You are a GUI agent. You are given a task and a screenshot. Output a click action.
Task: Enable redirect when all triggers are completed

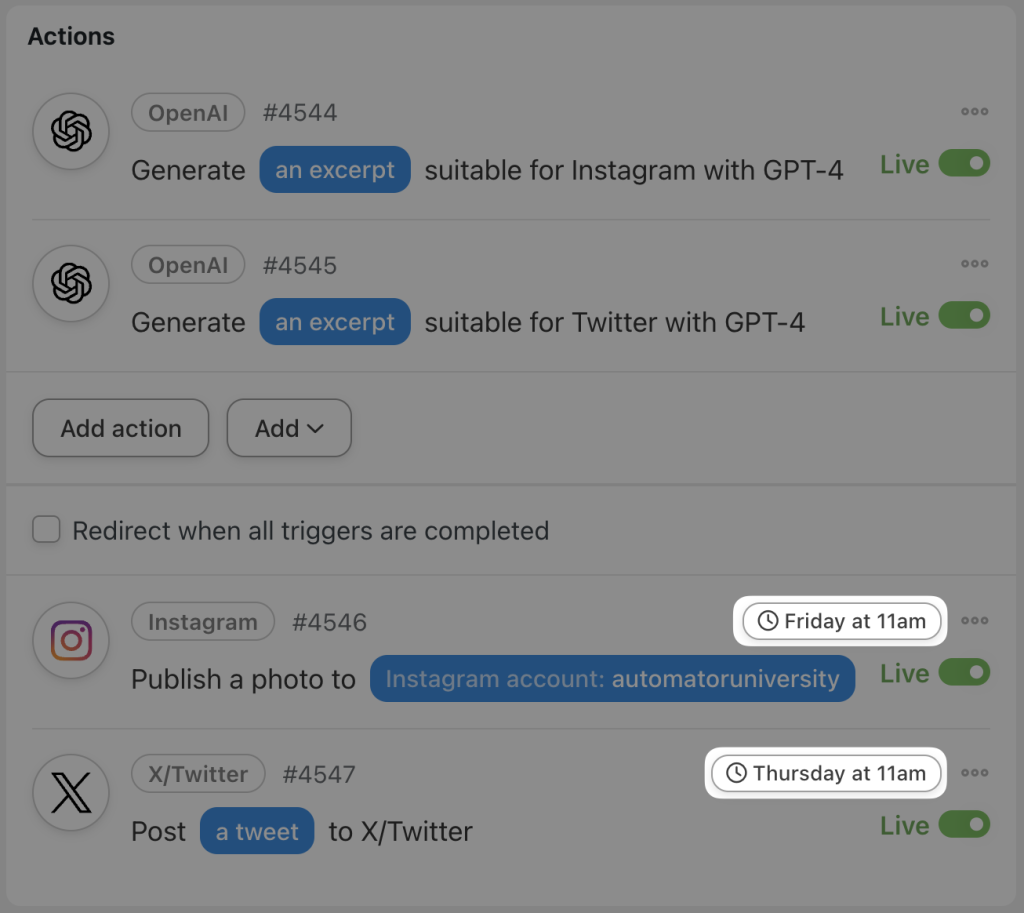[x=46, y=530]
